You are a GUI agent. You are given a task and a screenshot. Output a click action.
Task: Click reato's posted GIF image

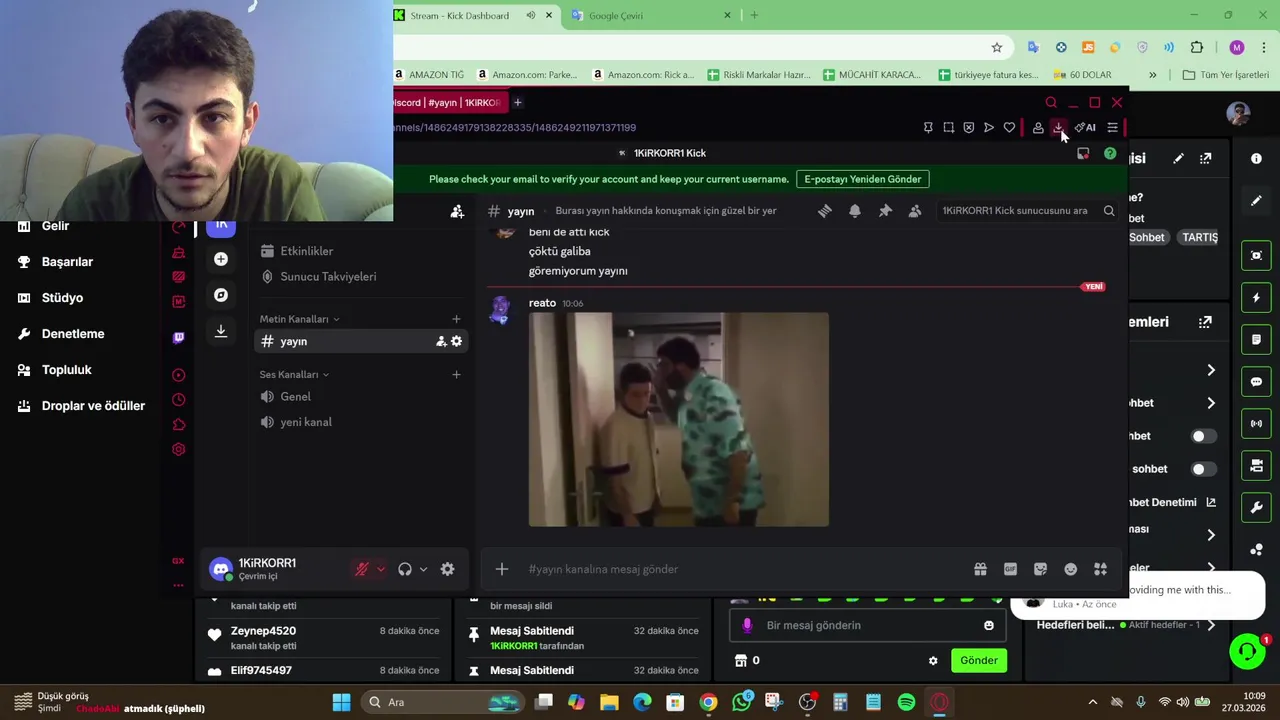point(679,420)
